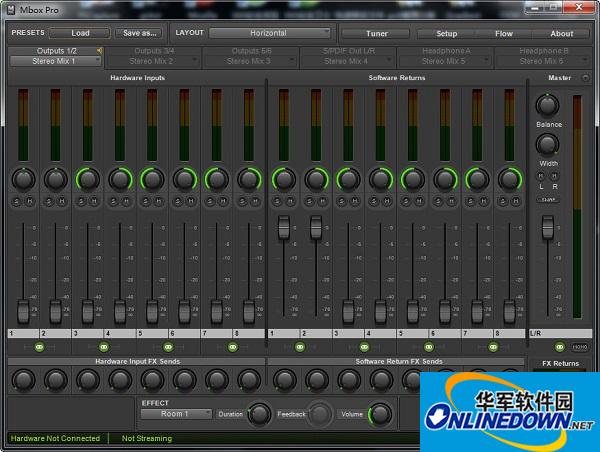The width and height of the screenshot is (600, 452).
Task: Click the effect Feedback knob
Action: (320, 413)
